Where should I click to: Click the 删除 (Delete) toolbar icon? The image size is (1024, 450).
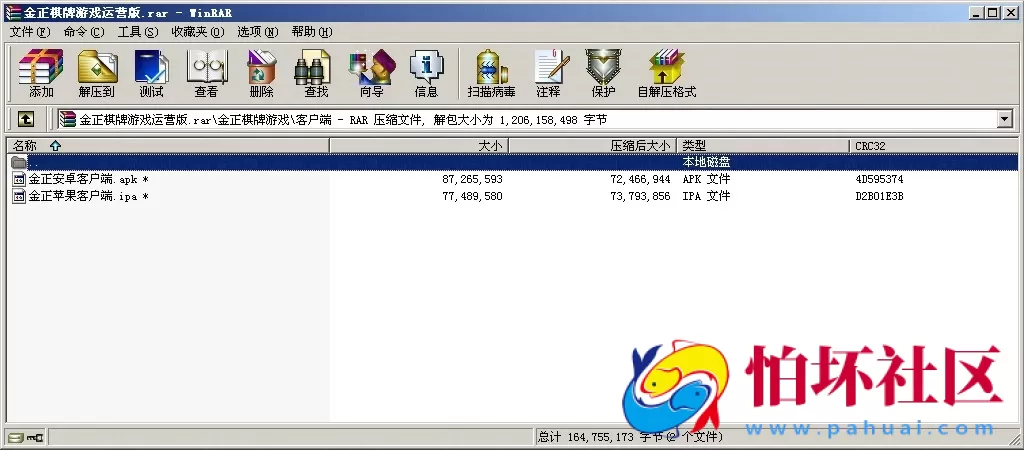point(261,73)
